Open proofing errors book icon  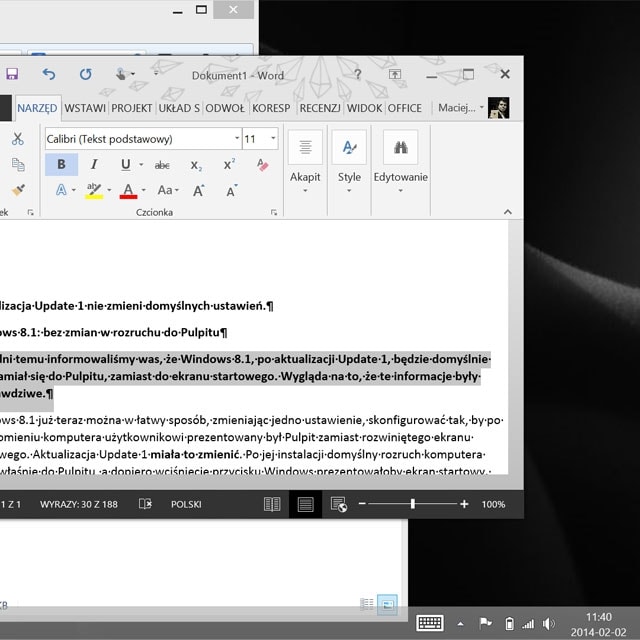[145, 504]
